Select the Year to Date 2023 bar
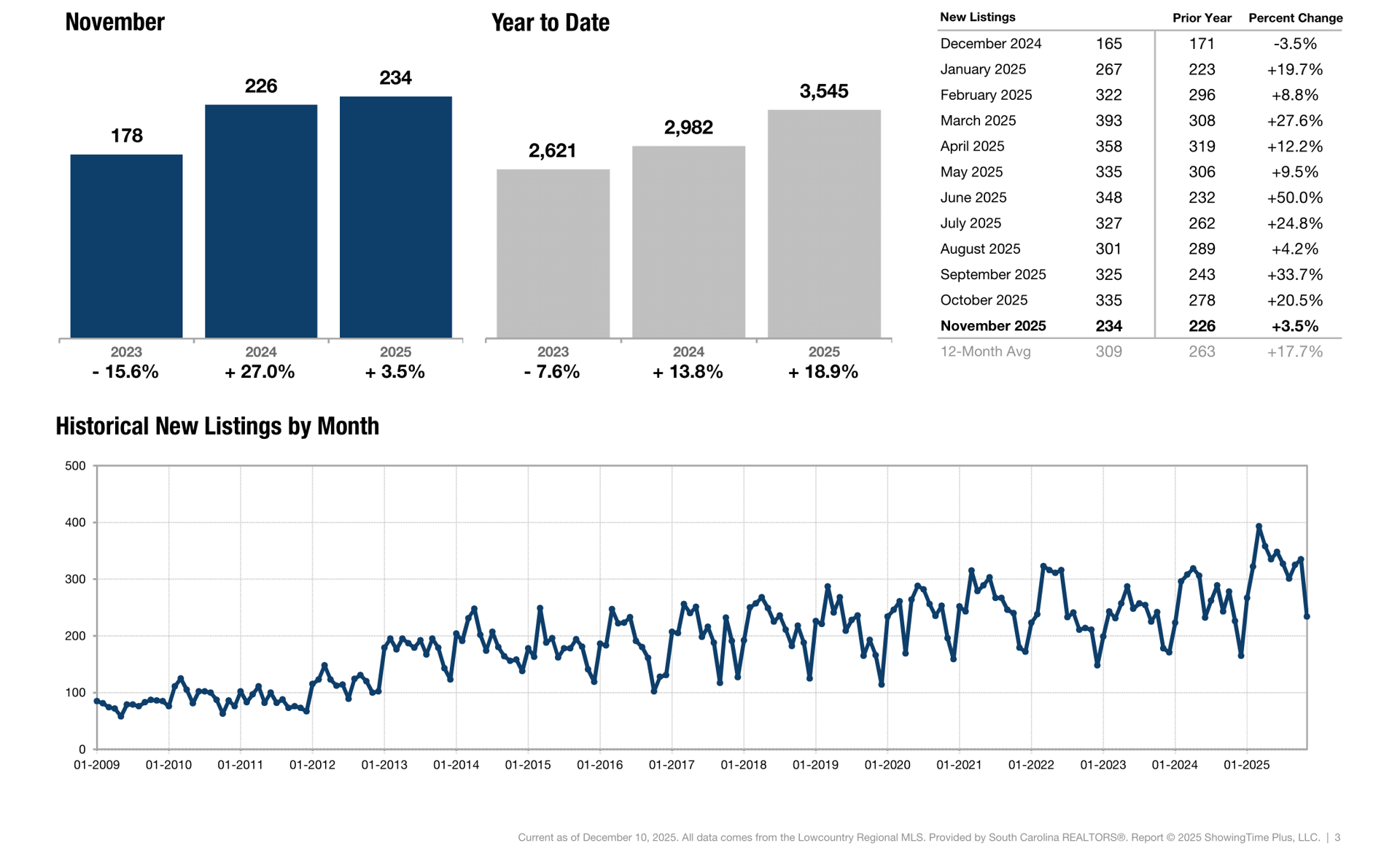Viewport: 1400px width, 851px height. tap(553, 253)
